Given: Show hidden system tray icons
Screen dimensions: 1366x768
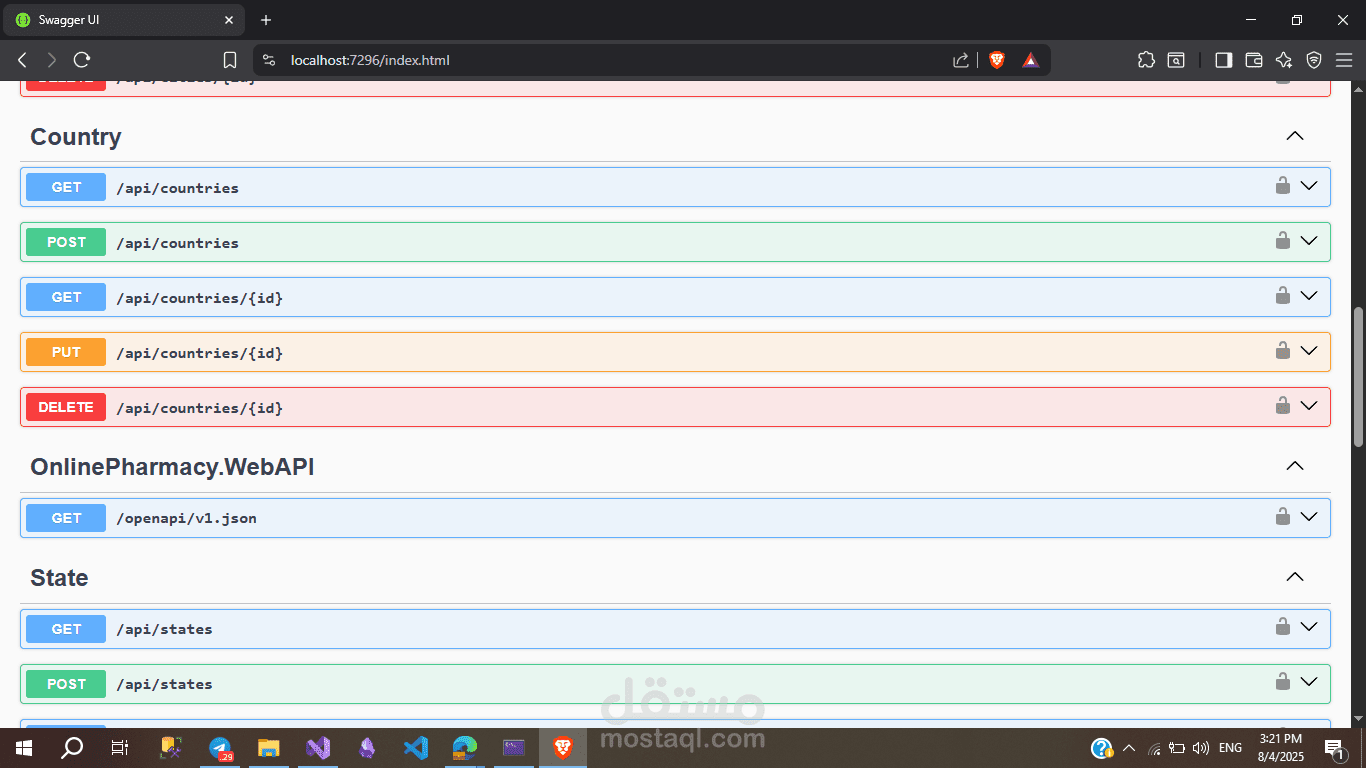Looking at the screenshot, I should [1129, 748].
